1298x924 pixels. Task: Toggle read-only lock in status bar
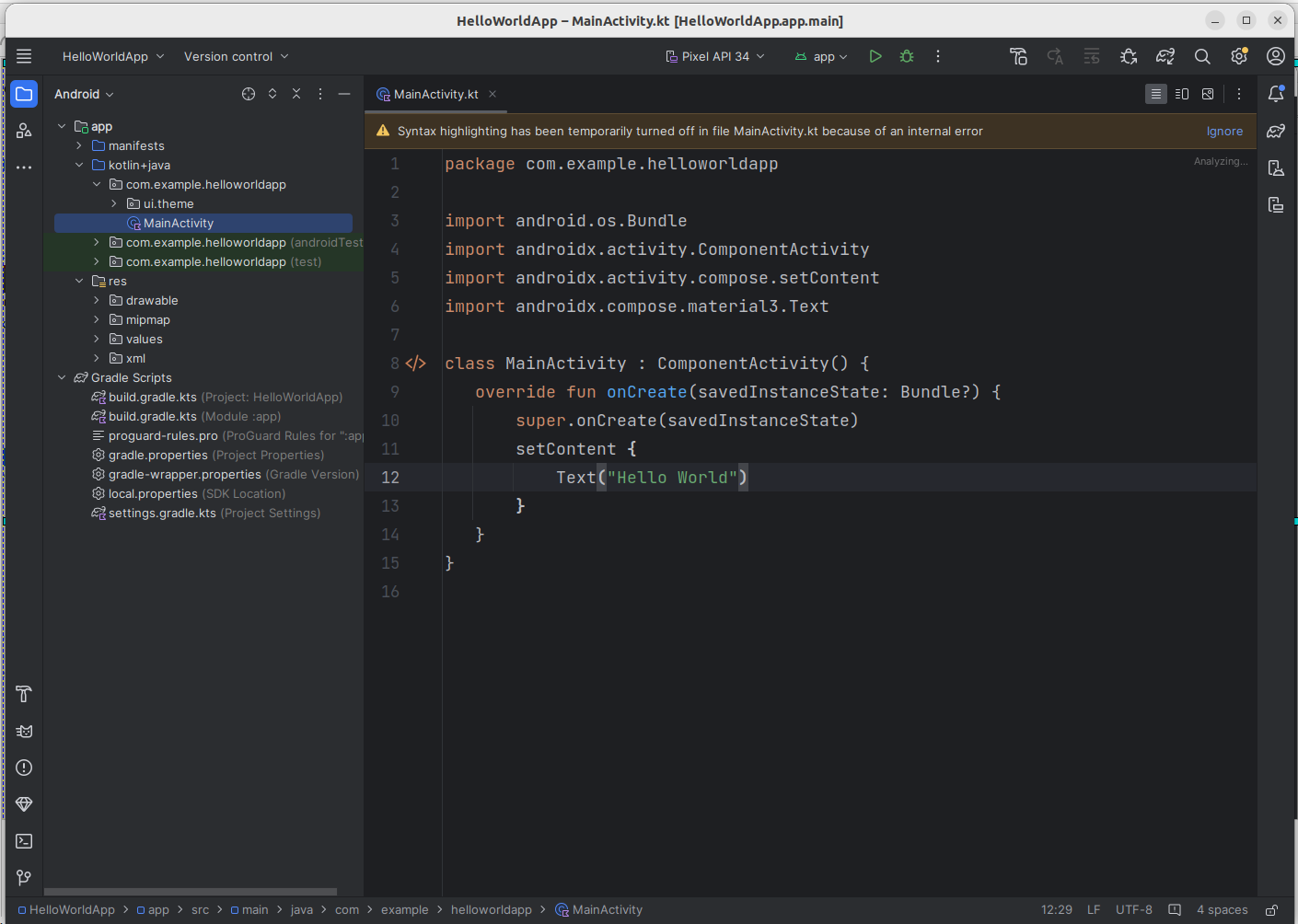[x=1271, y=910]
